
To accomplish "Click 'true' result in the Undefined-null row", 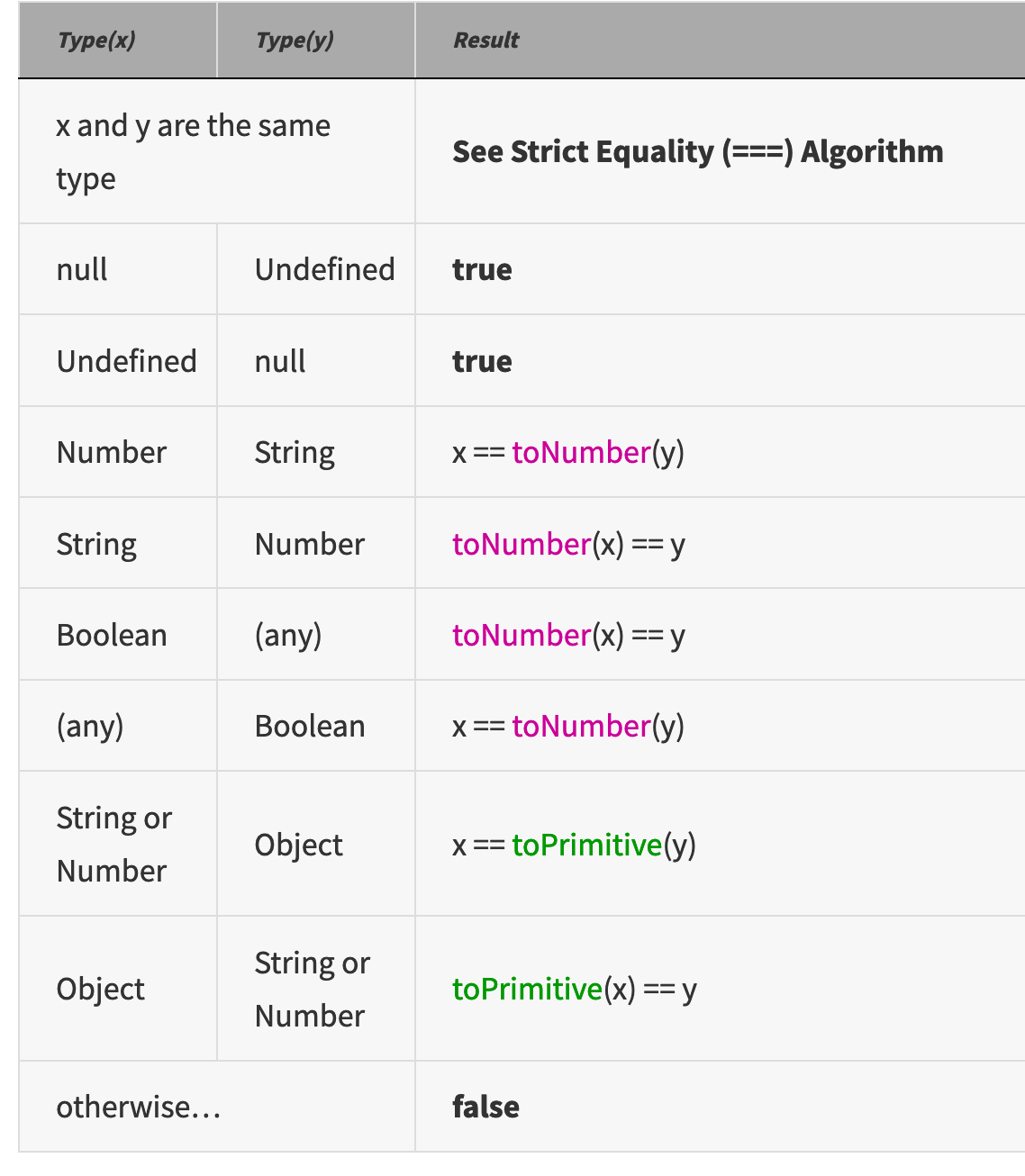I will [482, 361].
